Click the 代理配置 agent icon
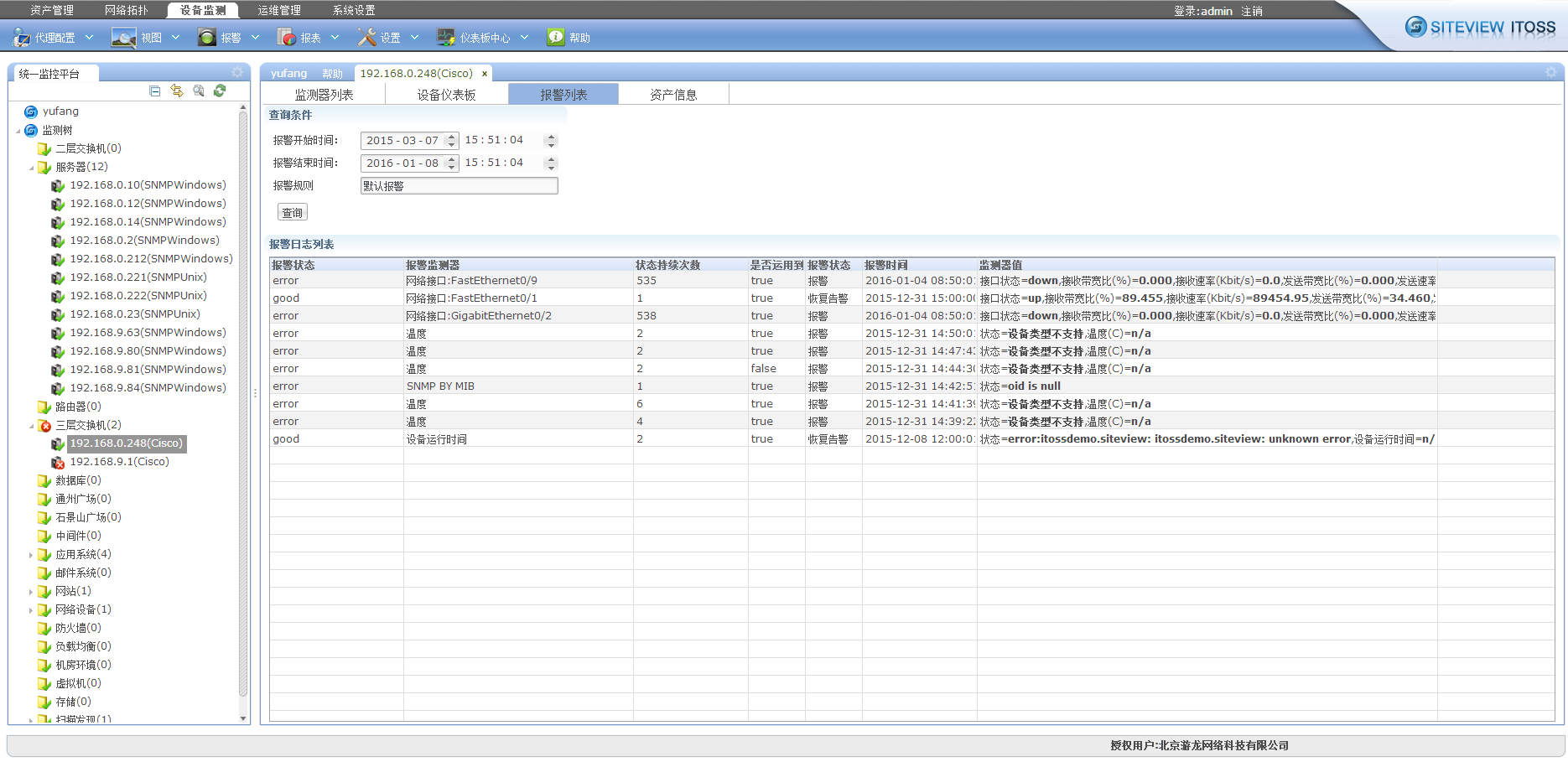 [22, 38]
